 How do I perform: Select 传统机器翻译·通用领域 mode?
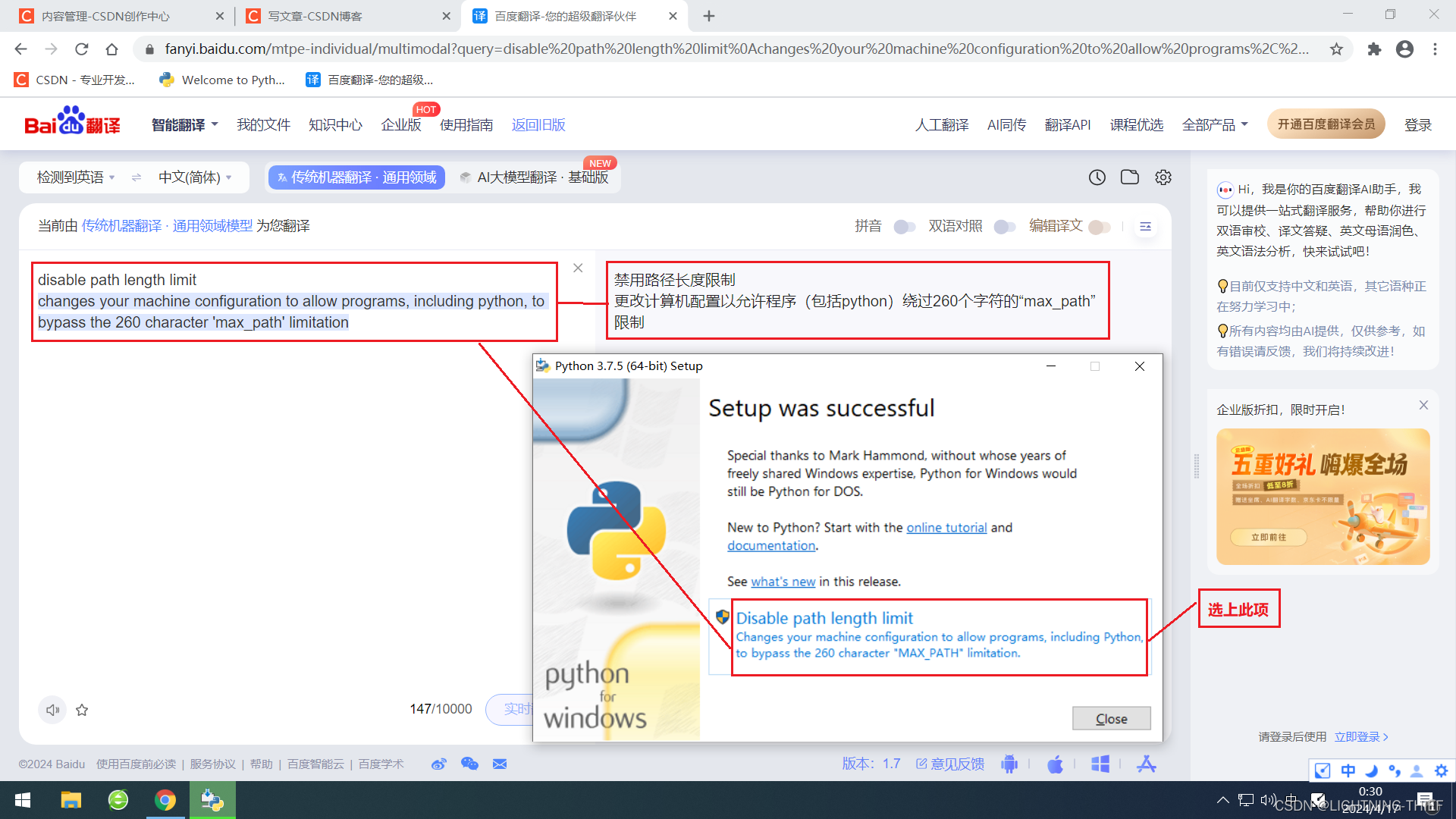coord(356,177)
